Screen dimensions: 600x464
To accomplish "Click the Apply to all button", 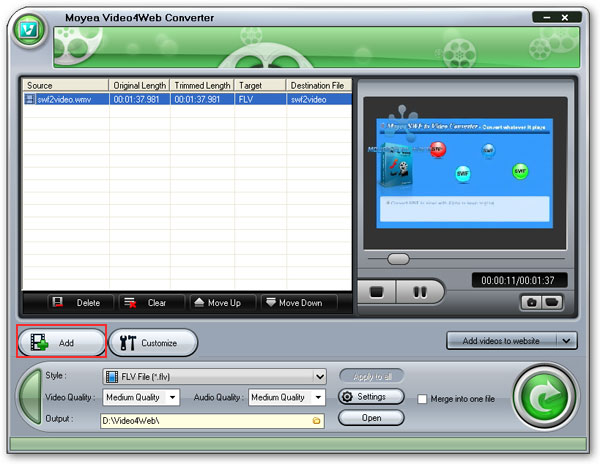I will click(x=372, y=376).
